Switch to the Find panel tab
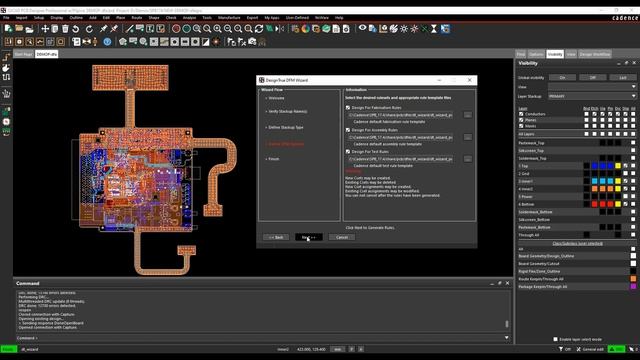The image size is (640, 360). coord(521,54)
